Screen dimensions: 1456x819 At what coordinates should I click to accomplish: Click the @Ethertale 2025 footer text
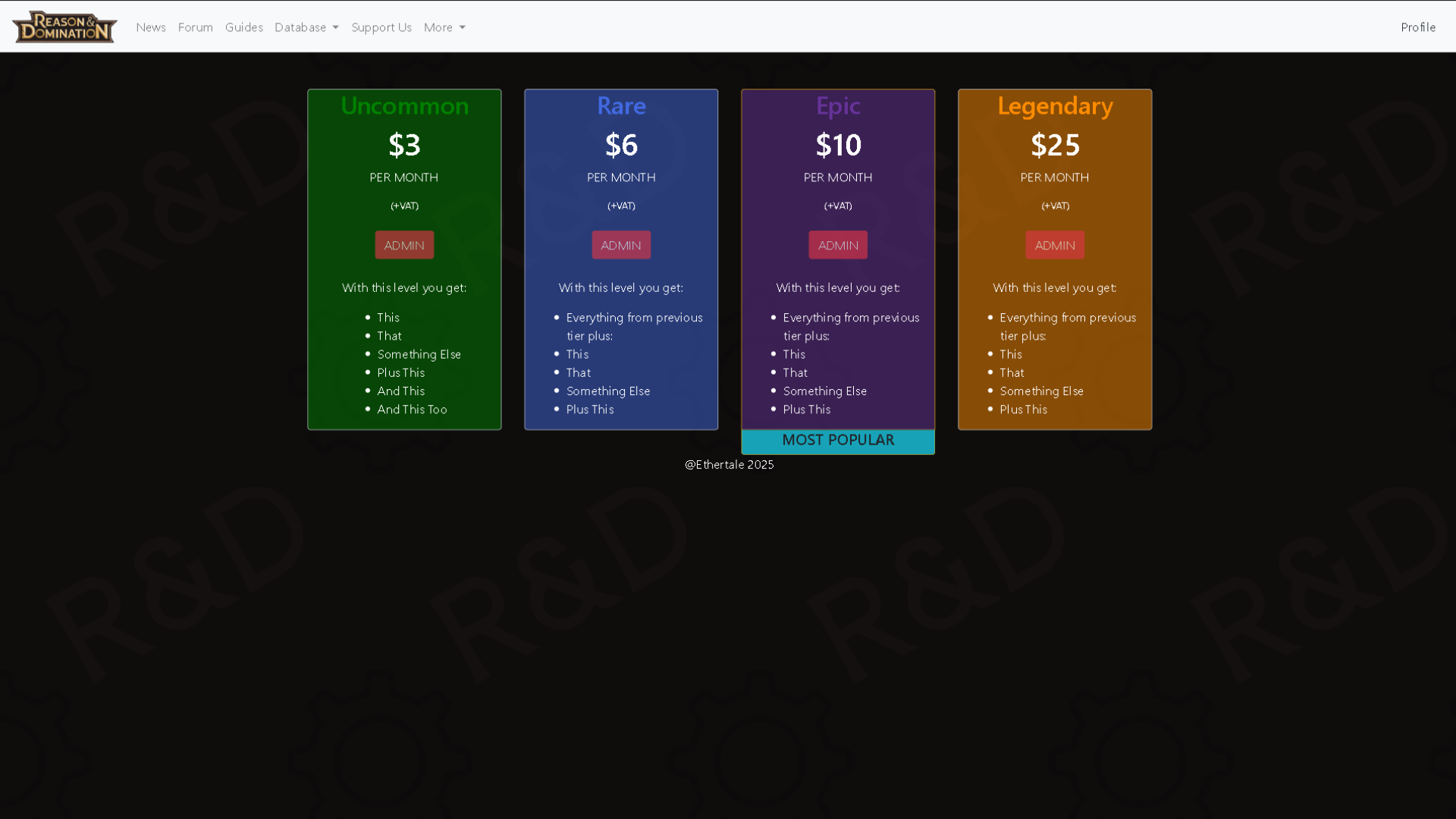729,464
